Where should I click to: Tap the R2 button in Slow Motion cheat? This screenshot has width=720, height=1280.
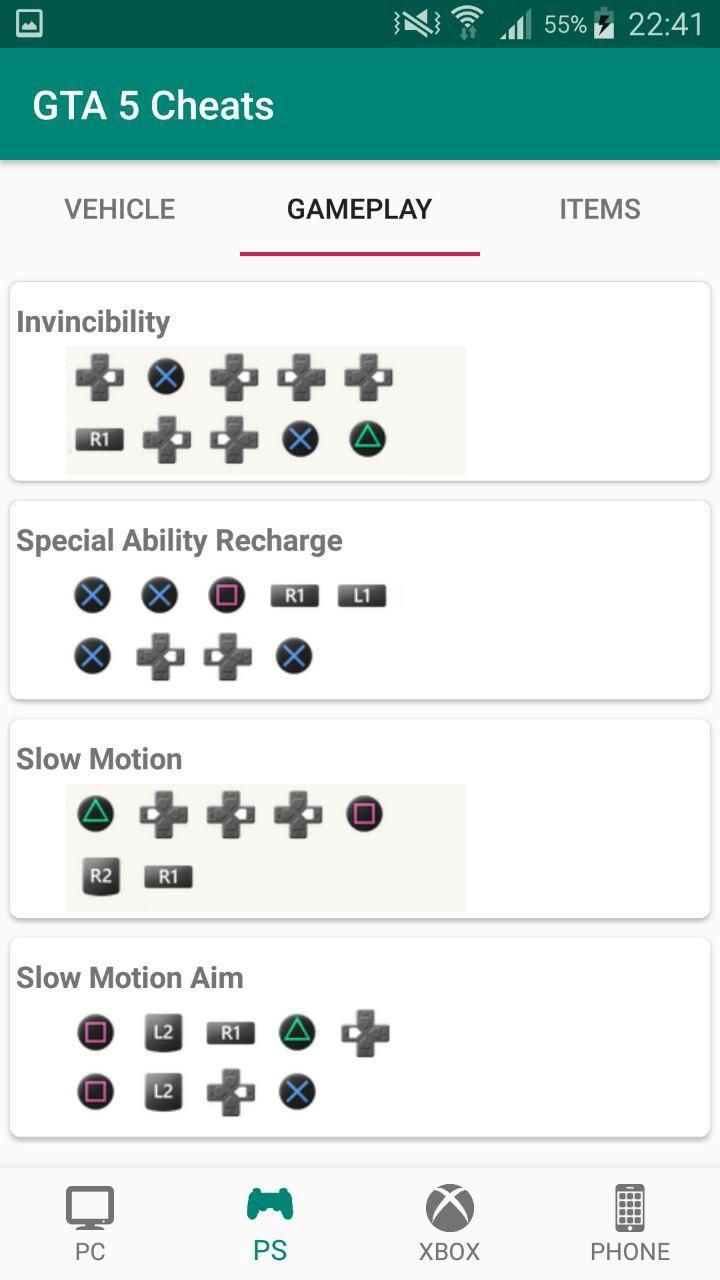point(100,876)
